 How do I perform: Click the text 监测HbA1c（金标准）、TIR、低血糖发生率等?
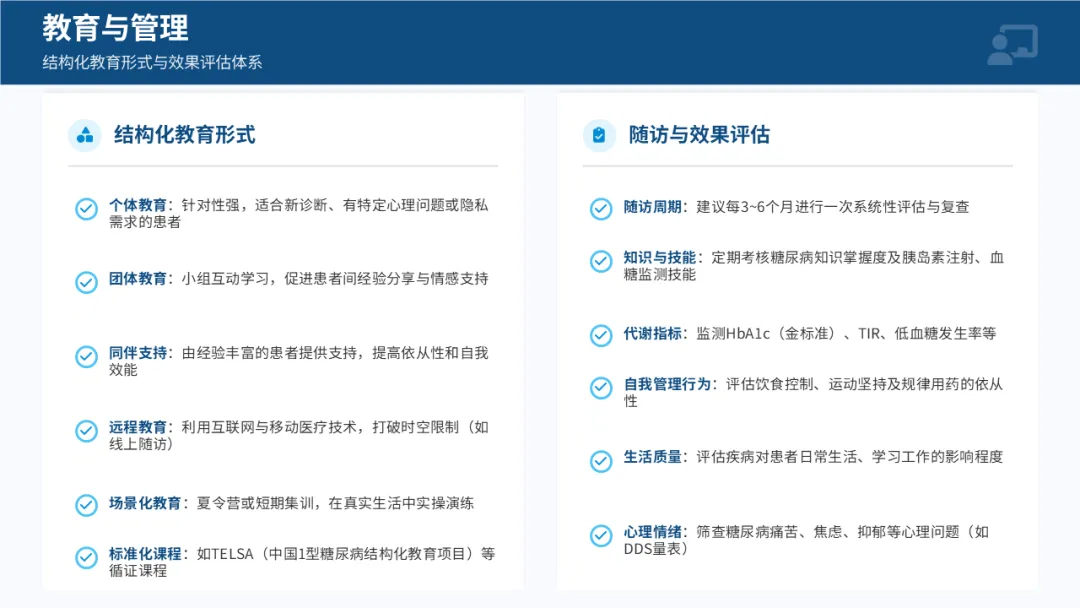pos(846,334)
